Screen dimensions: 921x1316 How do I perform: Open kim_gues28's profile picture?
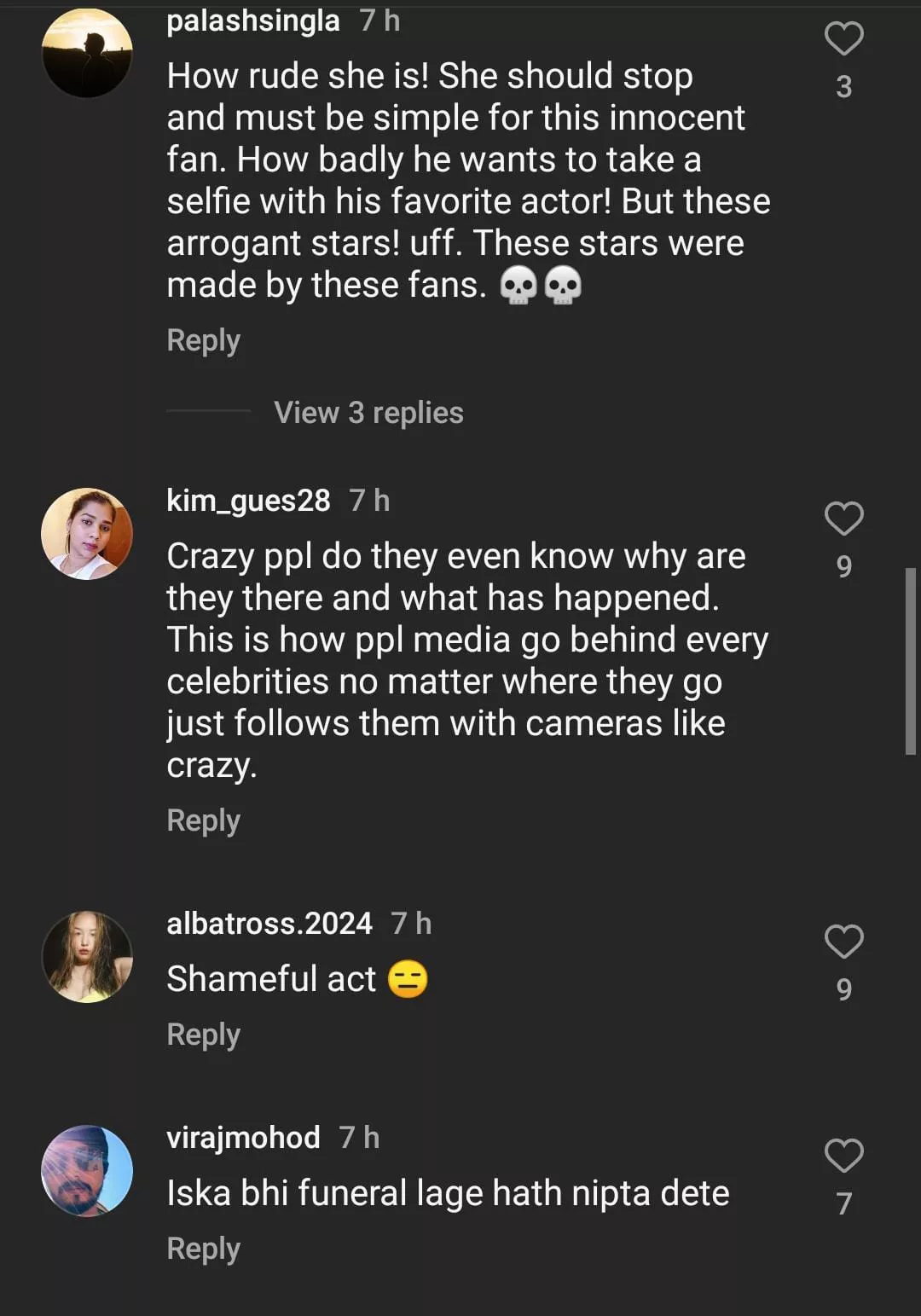click(x=87, y=534)
